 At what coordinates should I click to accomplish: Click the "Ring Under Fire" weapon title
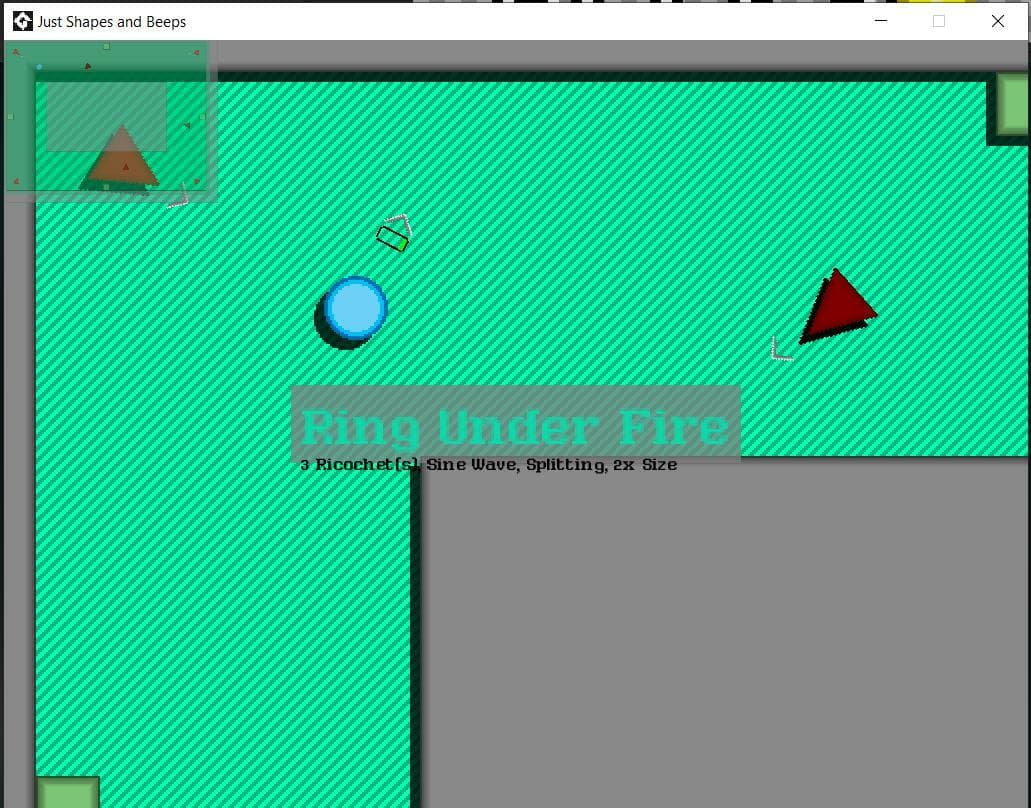[516, 427]
